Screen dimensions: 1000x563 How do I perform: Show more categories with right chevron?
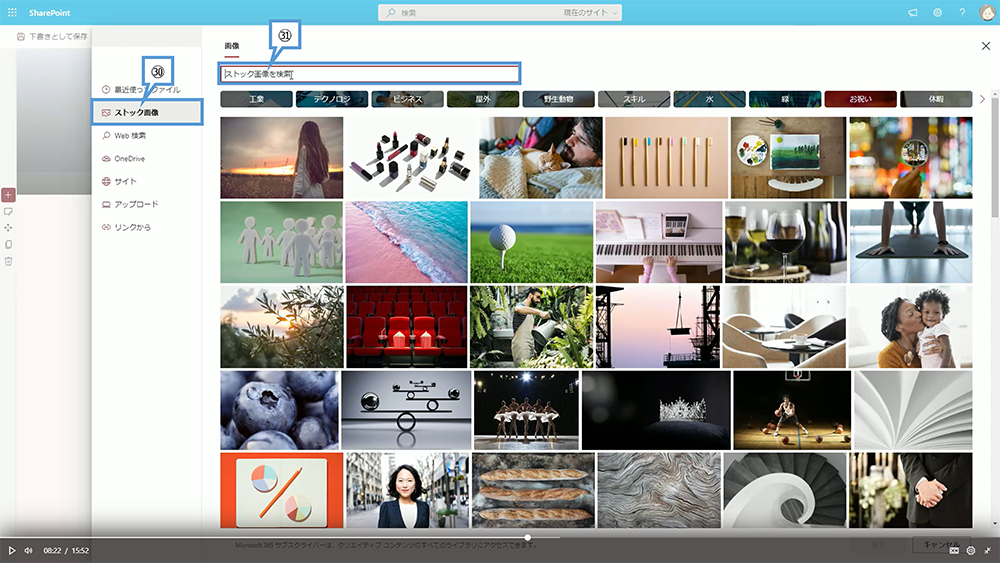982,99
